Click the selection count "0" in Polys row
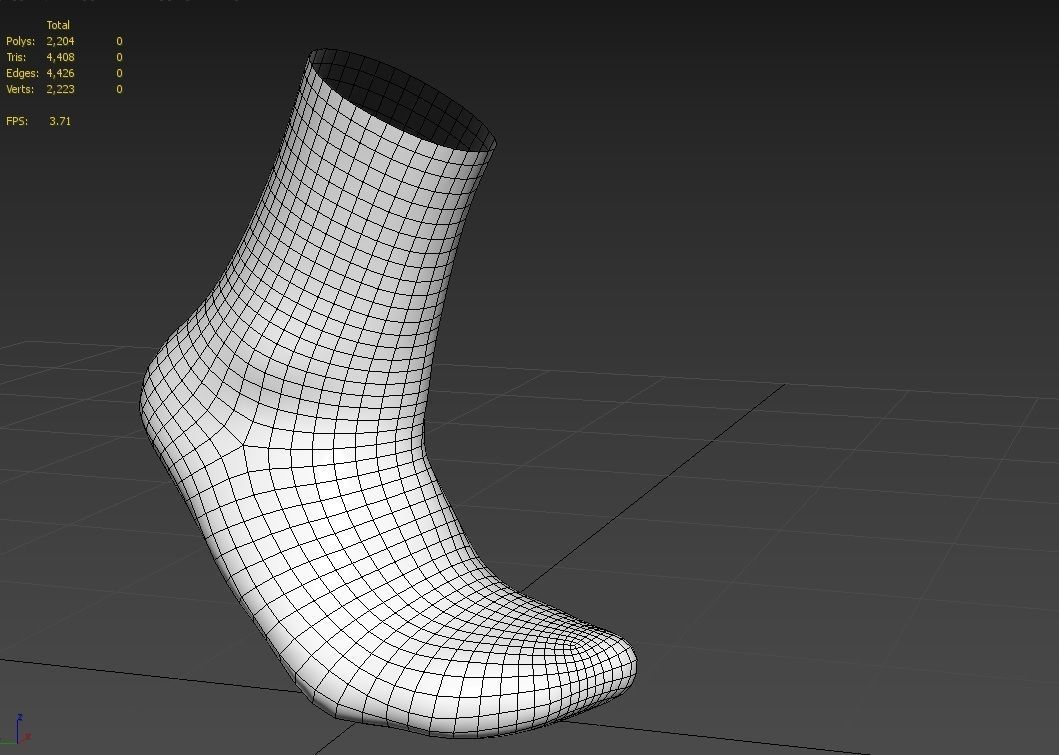Image resolution: width=1059 pixels, height=755 pixels. coord(120,41)
